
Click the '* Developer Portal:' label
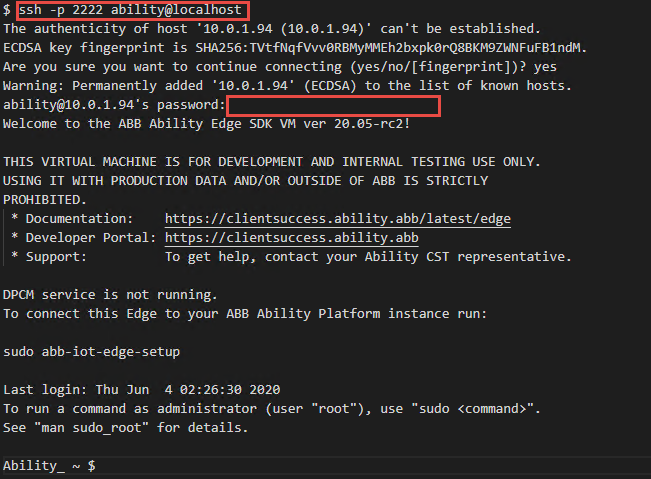[83, 237]
